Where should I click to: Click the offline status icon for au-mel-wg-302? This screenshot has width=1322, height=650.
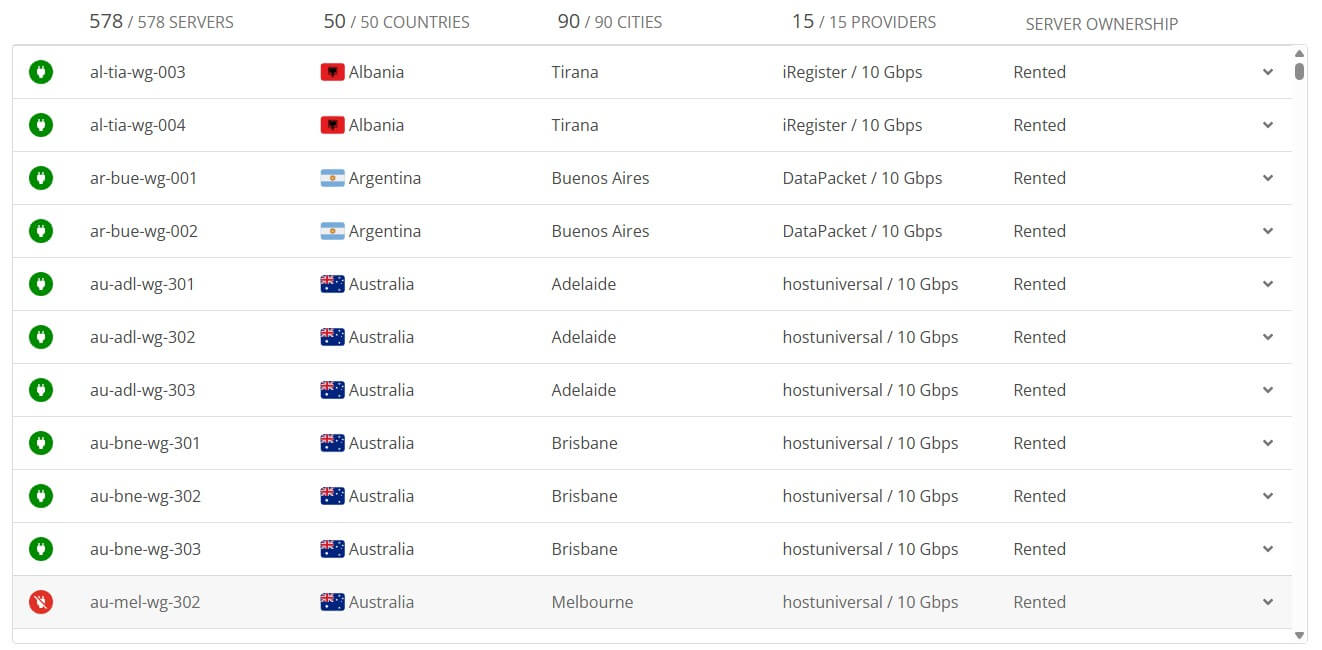coord(40,601)
